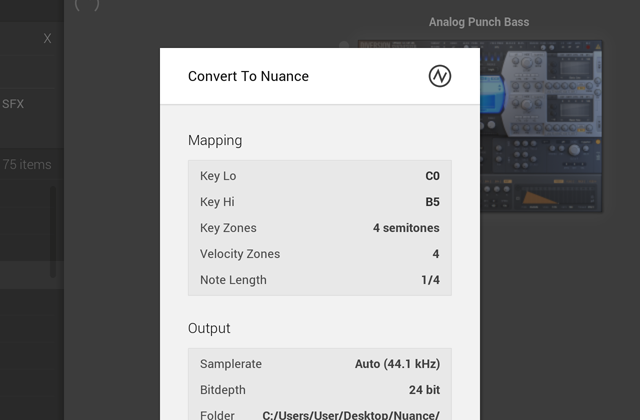The height and width of the screenshot is (420, 640).
Task: Adjust Velocity Zones value 4
Action: tap(436, 254)
